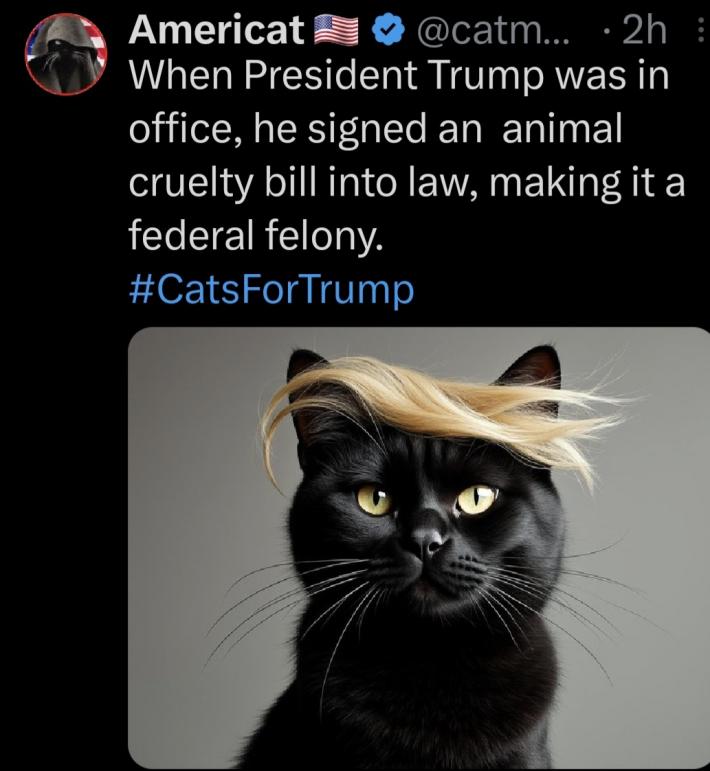Screen dimensions: 710x771
Task: Click the cat's right yellow eye in the photo
Action: point(476,499)
